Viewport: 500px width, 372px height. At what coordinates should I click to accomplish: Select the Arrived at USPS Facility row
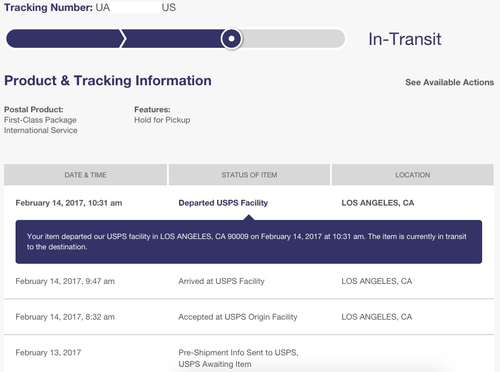(249, 281)
